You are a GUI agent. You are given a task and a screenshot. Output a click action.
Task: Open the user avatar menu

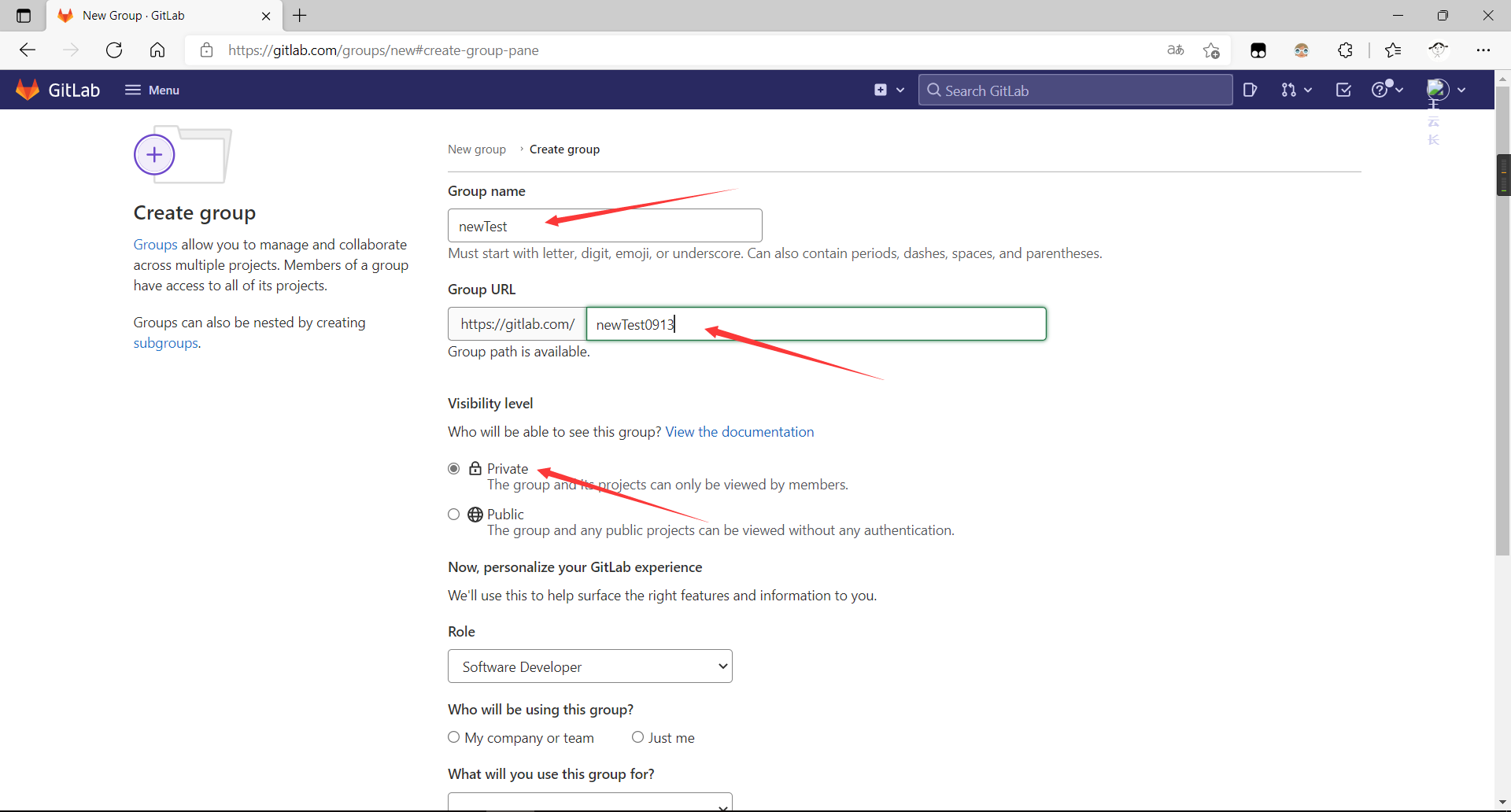pos(1446,90)
